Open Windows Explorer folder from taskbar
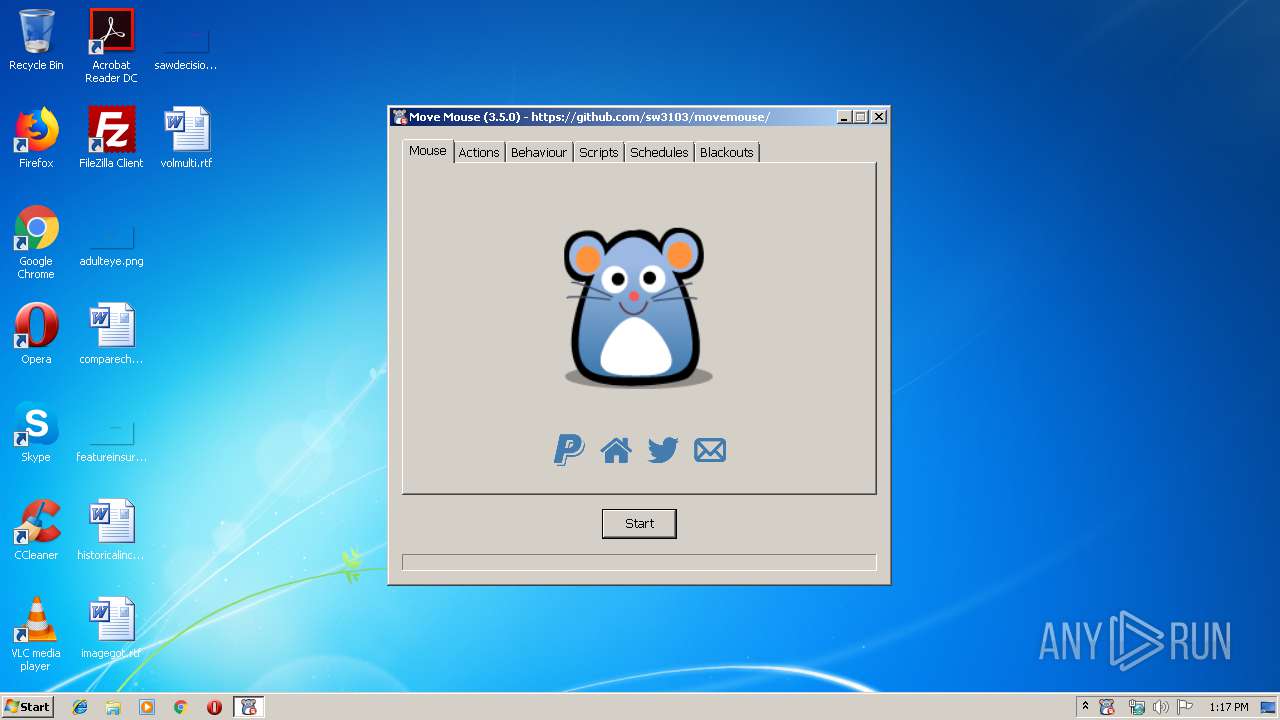Viewport: 1280px width, 720px height. click(113, 707)
